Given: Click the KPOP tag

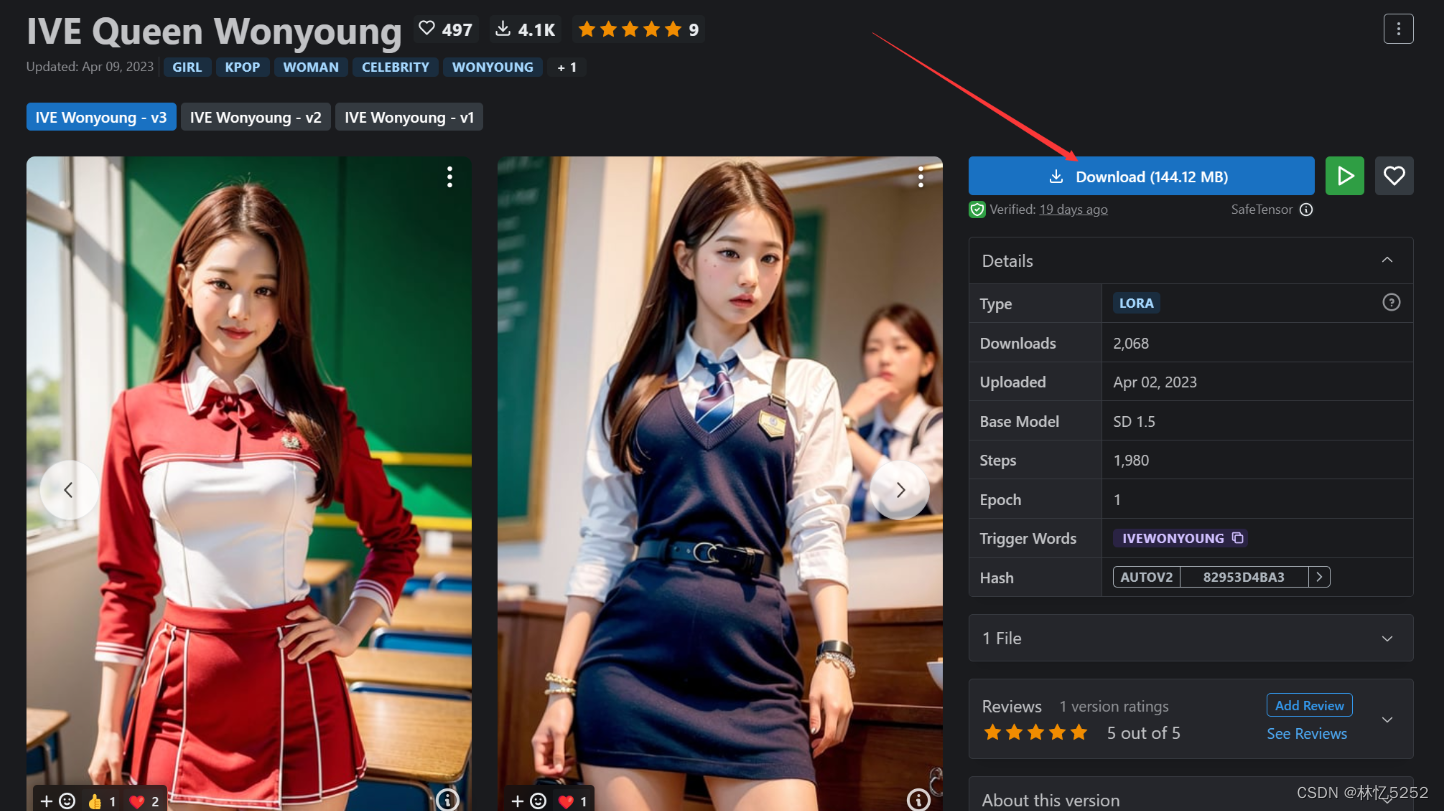Looking at the screenshot, I should [243, 67].
